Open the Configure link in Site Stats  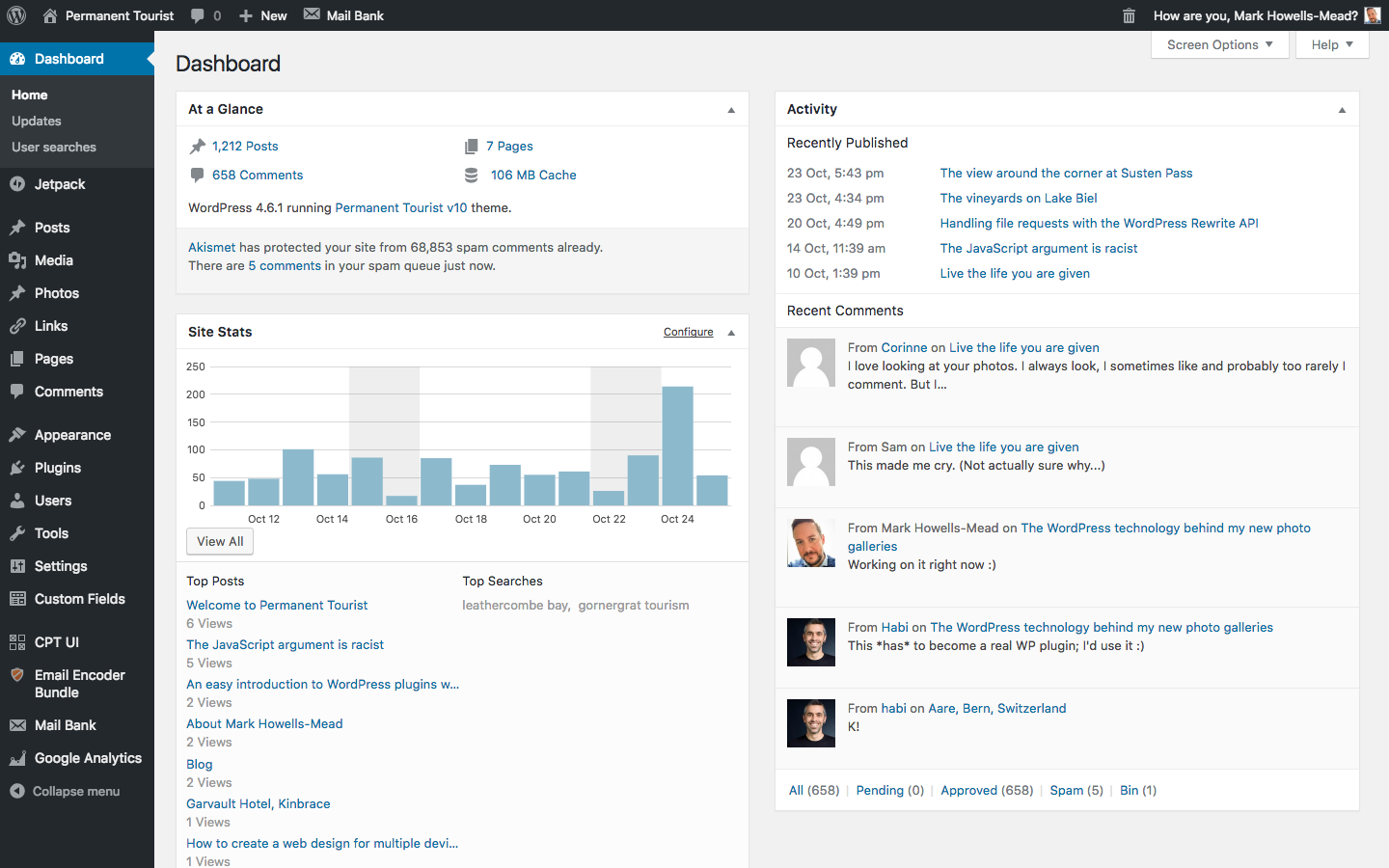pyautogui.click(x=689, y=332)
